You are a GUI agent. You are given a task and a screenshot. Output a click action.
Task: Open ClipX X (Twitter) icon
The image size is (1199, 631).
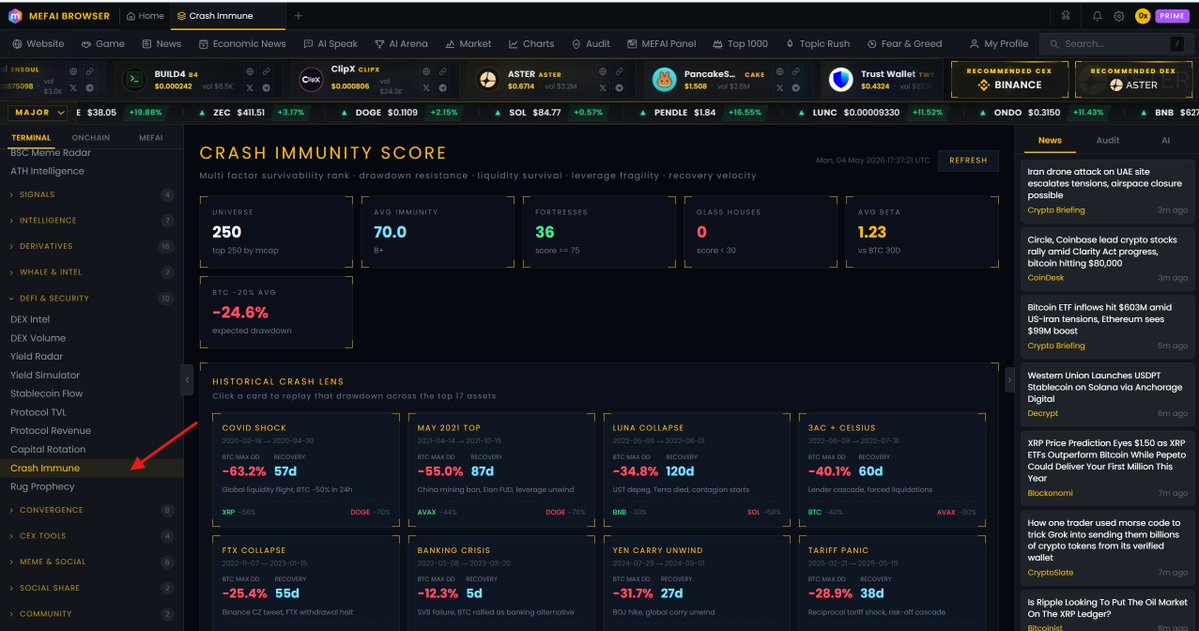pos(426,88)
